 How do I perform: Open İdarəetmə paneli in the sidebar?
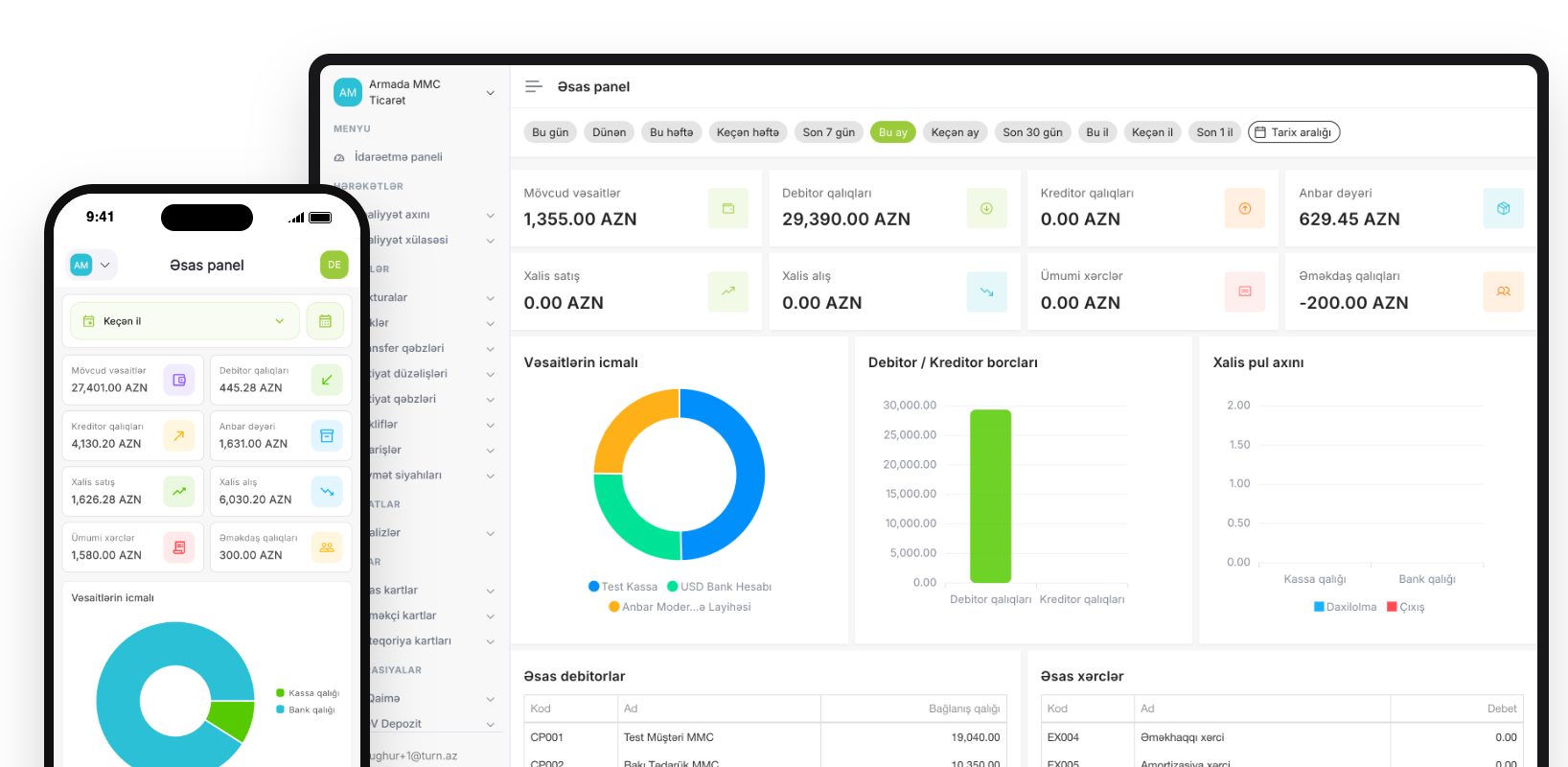coord(398,157)
